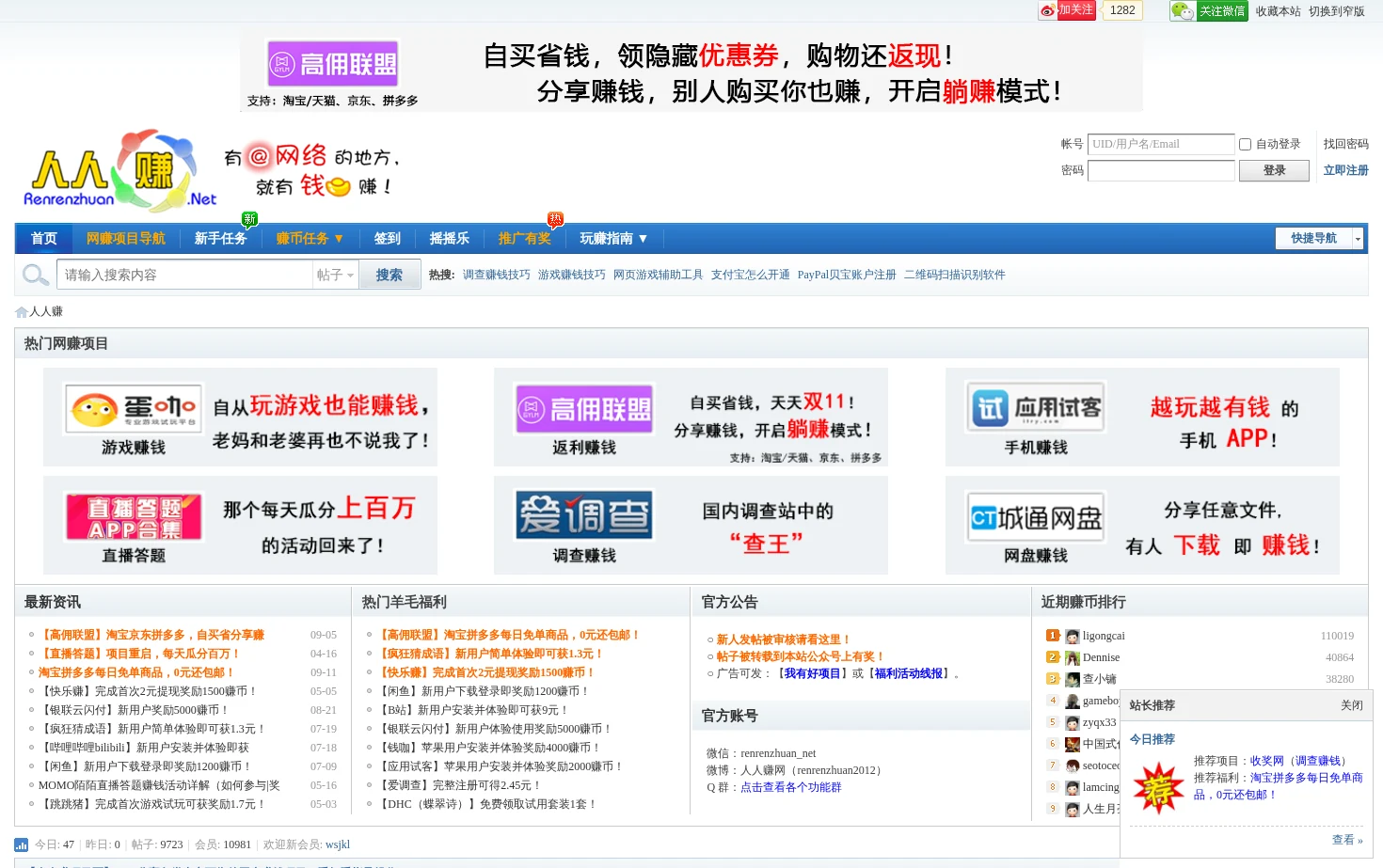
Task: Click the 人人赚 breadcrumb text
Action: (46, 311)
